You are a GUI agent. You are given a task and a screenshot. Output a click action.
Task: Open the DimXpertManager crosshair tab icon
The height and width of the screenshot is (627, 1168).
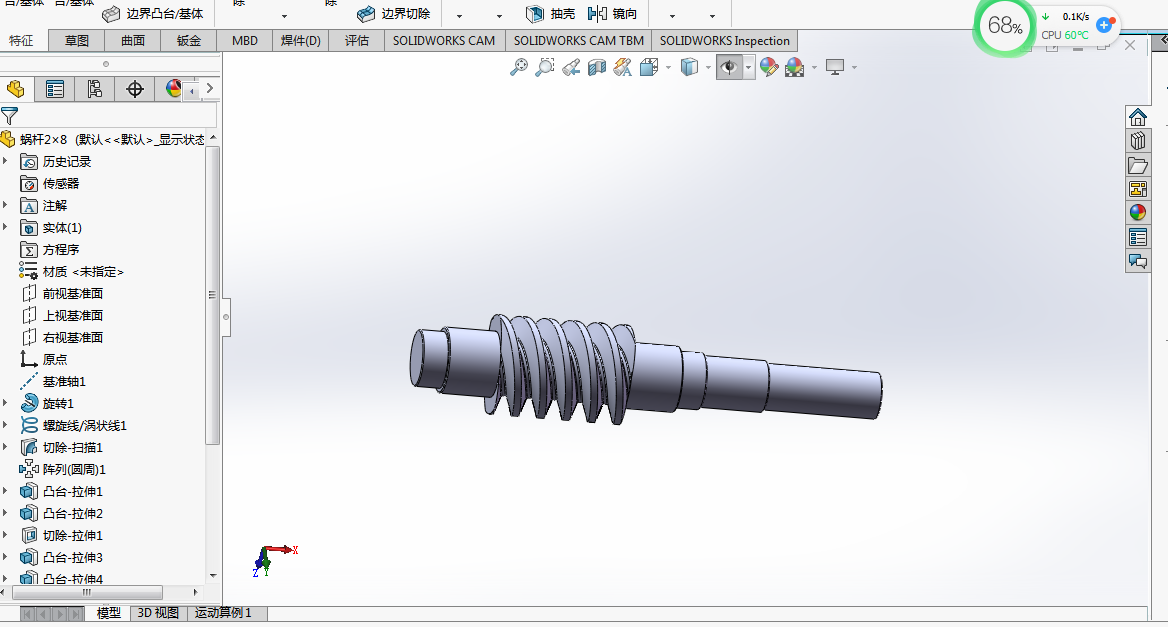click(135, 89)
